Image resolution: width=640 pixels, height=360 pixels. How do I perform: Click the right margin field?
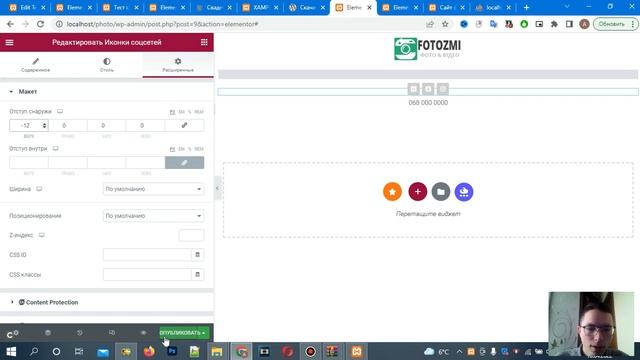(x=68, y=125)
